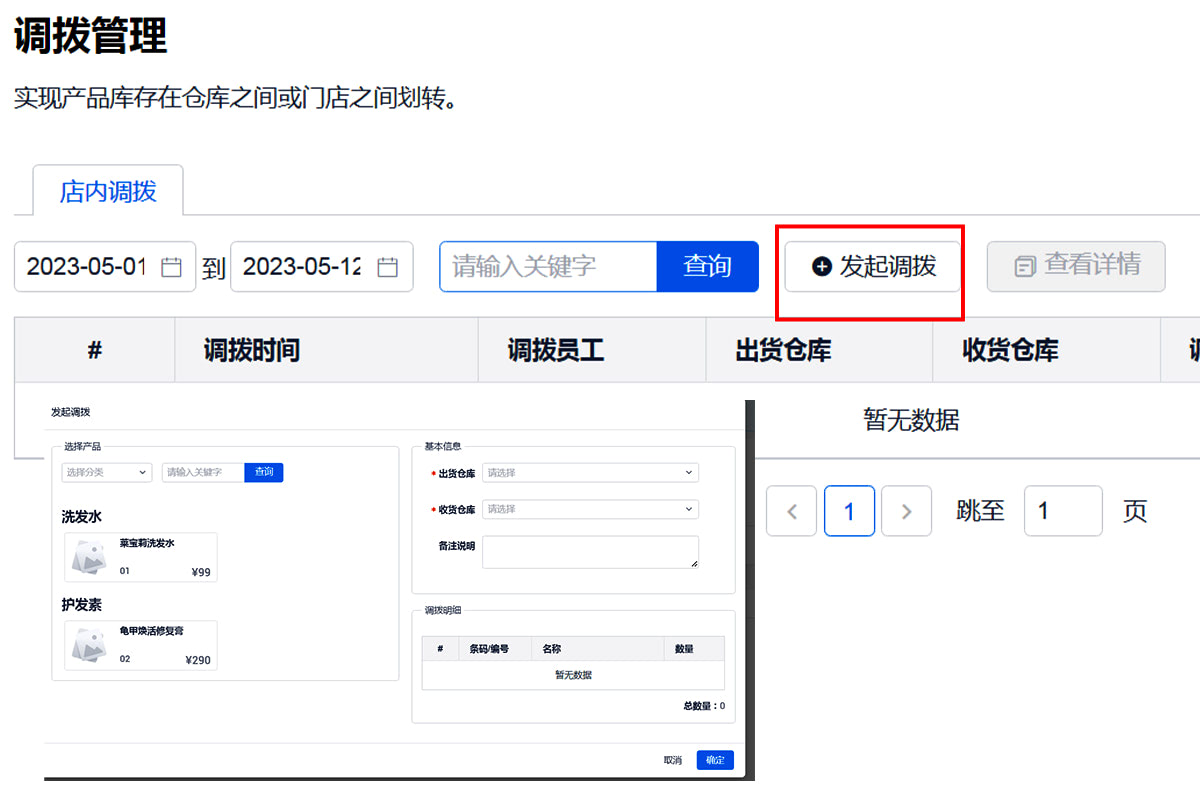
Task: Click the blue 查询 button beside main keyword field
Action: [x=707, y=266]
